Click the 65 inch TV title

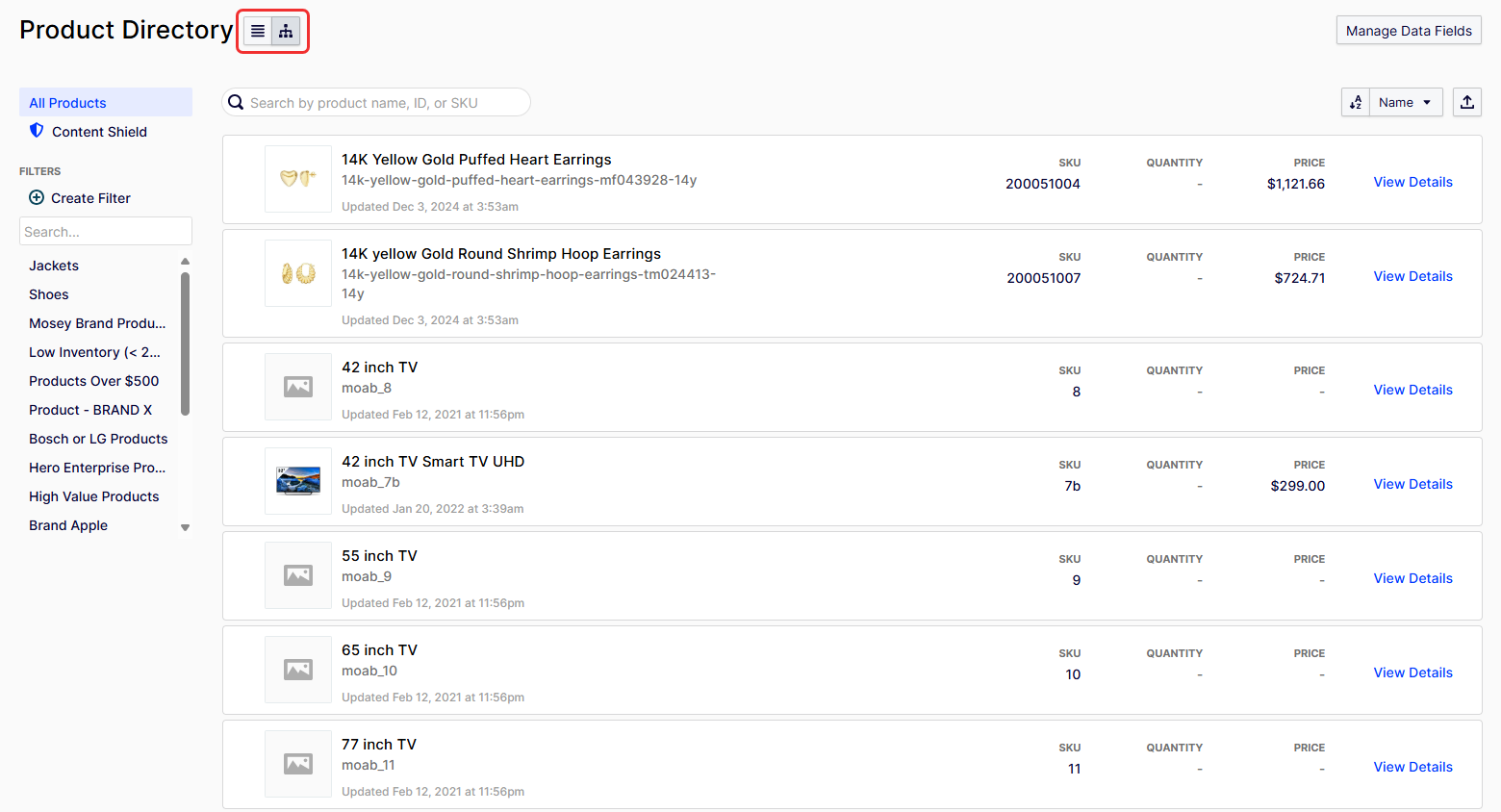(x=380, y=650)
